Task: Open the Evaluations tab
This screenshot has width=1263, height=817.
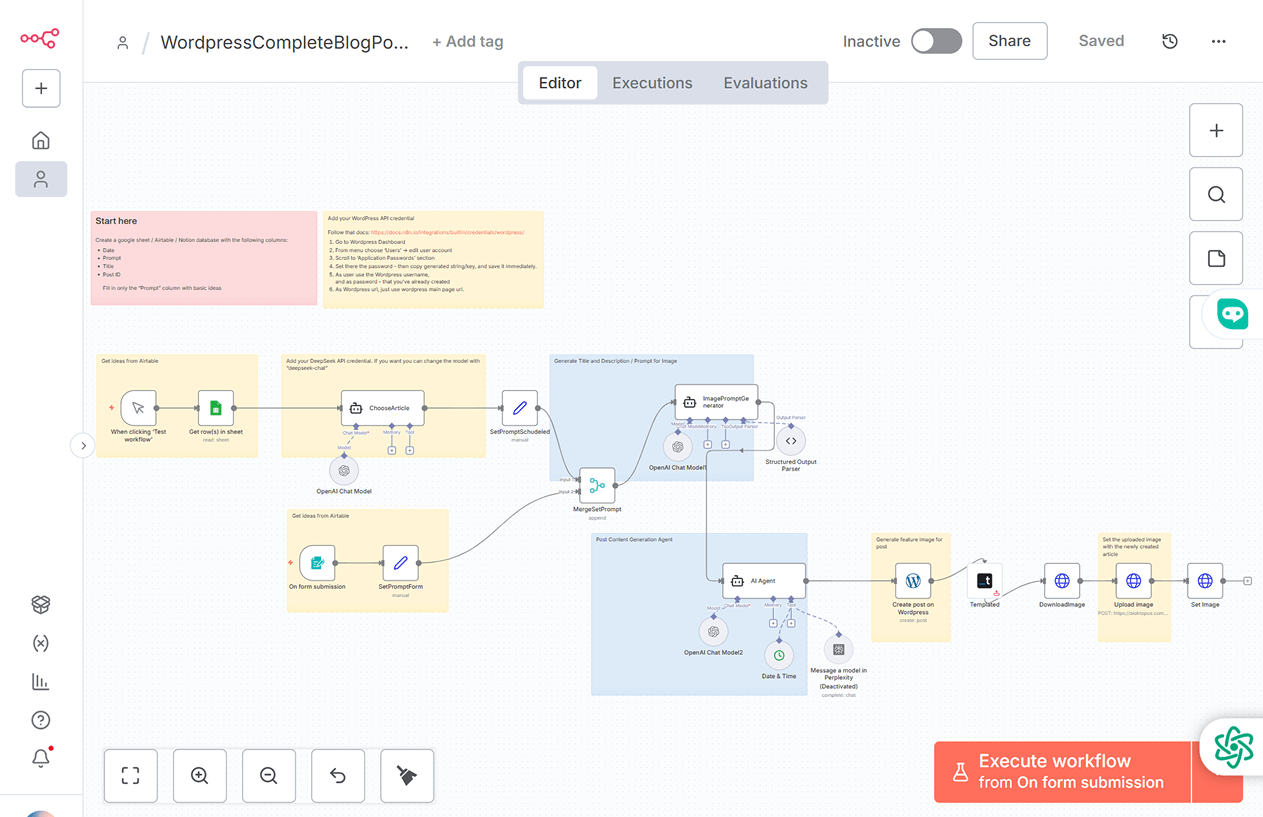Action: 766,83
